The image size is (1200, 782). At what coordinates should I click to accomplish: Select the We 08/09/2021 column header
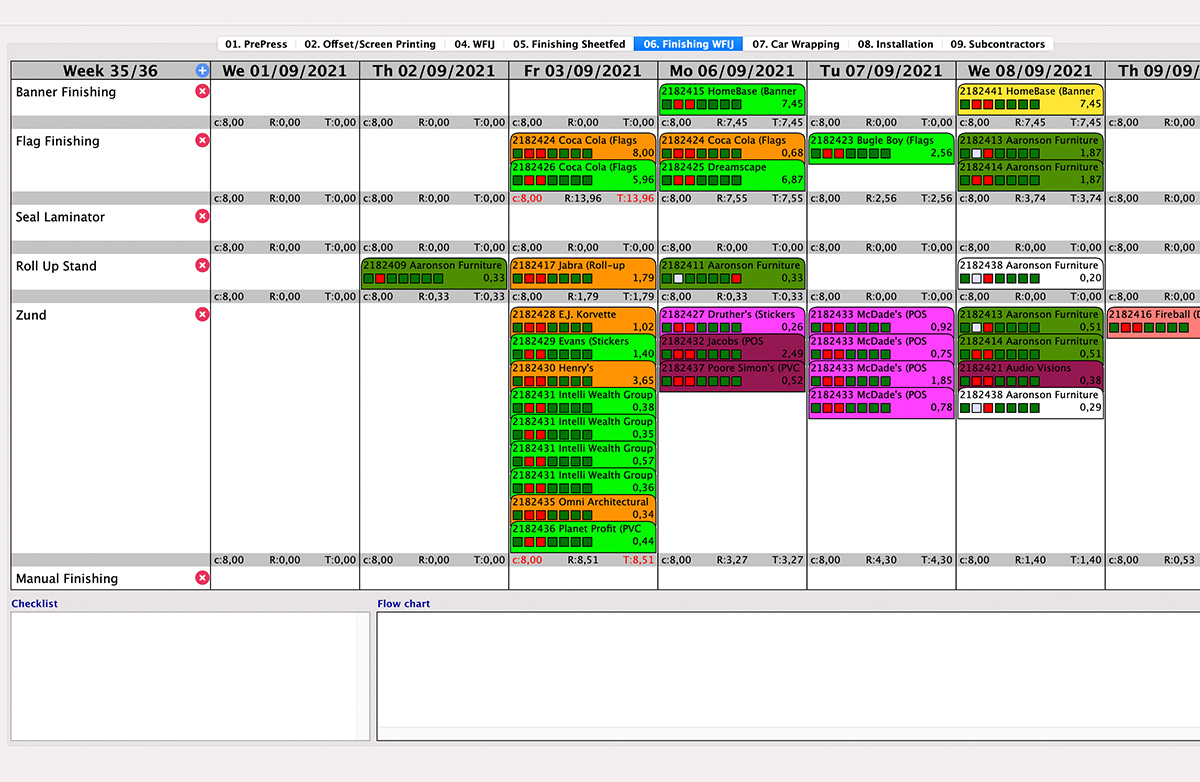pyautogui.click(x=1030, y=71)
